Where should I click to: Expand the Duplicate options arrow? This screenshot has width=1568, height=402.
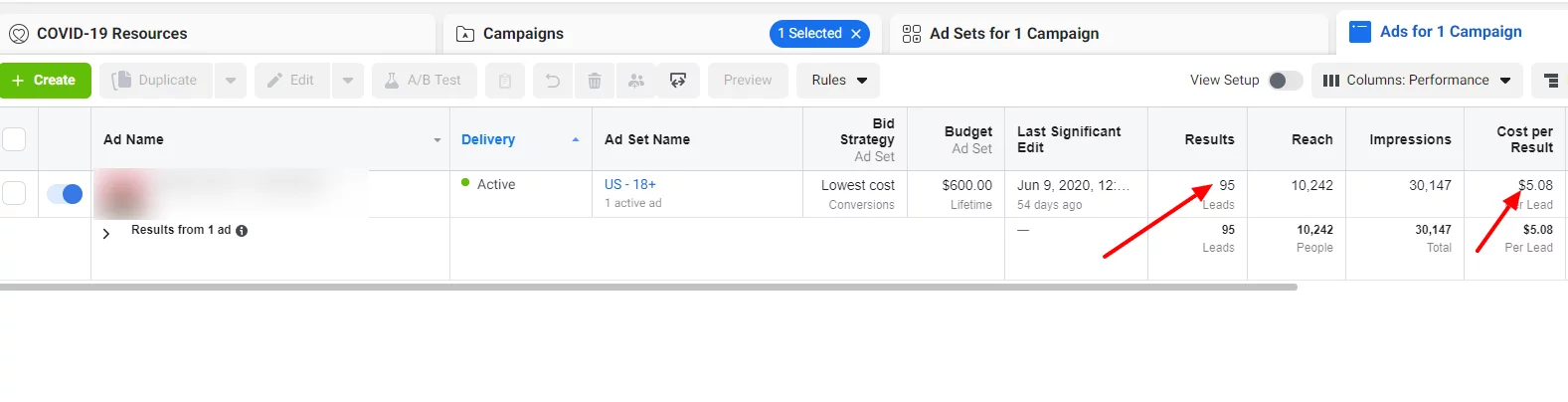point(231,81)
